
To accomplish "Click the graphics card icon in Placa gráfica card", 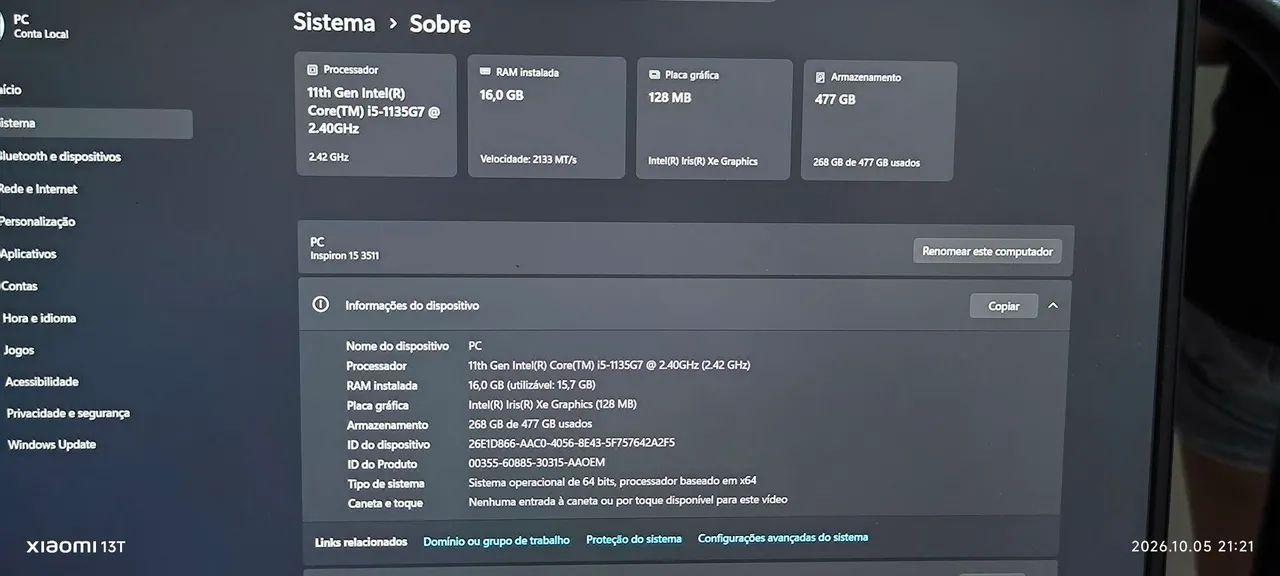I will tap(654, 75).
